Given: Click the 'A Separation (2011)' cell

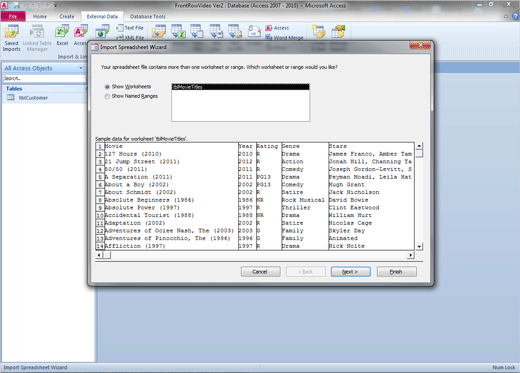Looking at the screenshot, I should pos(171,177).
